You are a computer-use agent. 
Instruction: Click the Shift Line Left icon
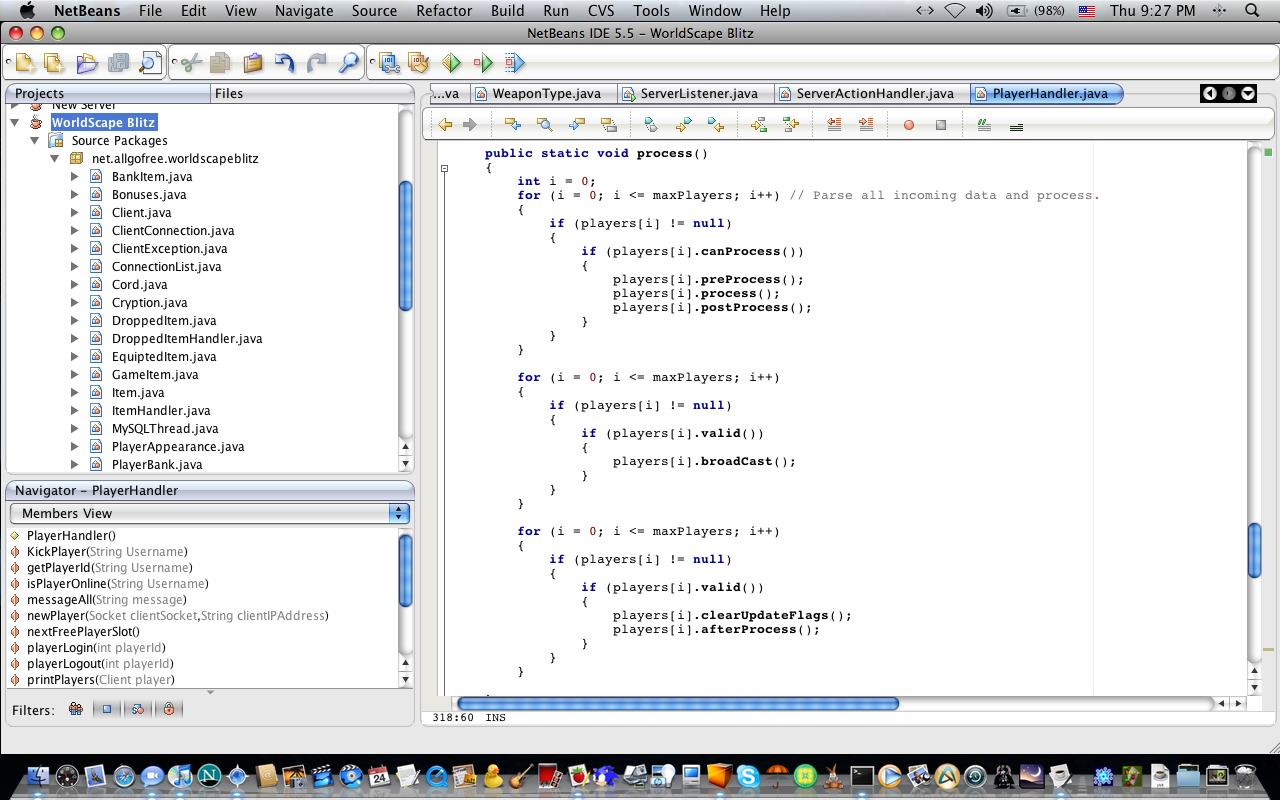(x=834, y=125)
